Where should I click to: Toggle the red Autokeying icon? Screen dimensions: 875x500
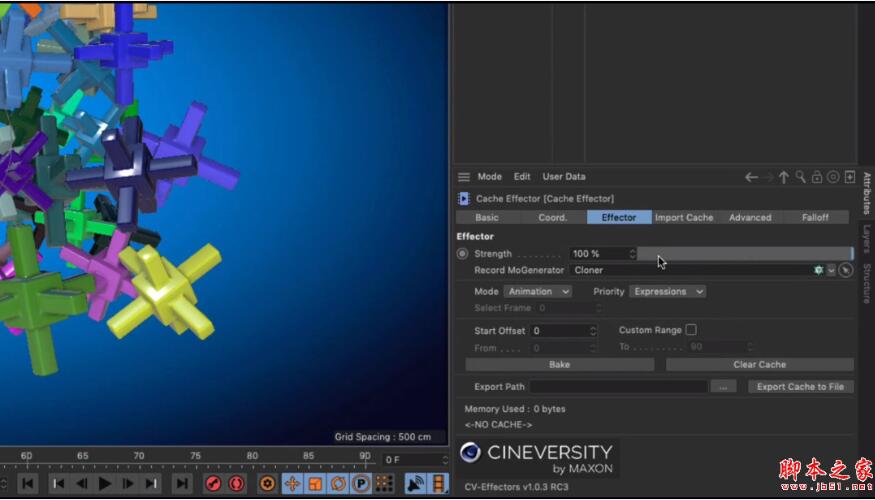236,483
